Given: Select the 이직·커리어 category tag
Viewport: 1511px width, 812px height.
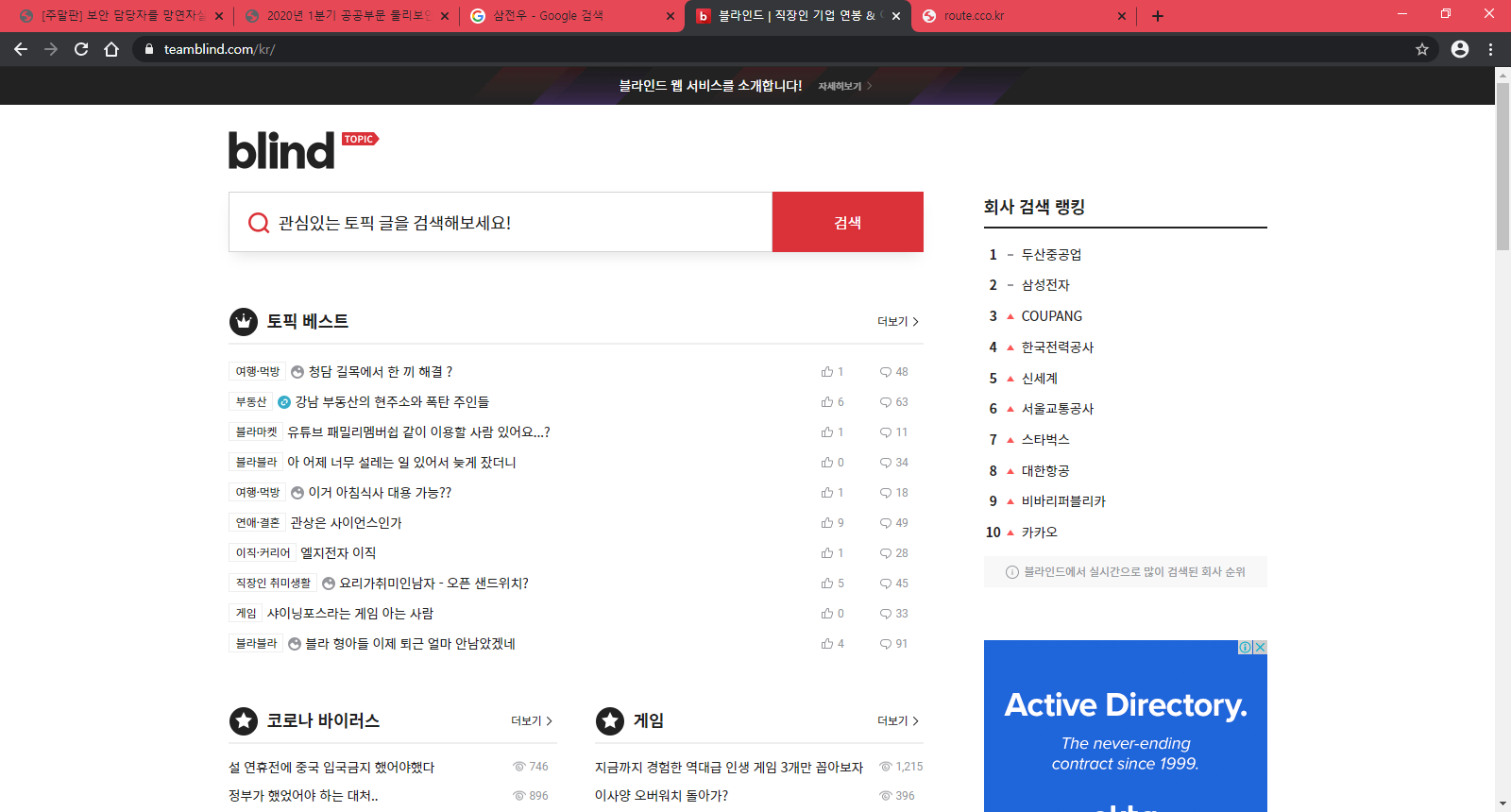Looking at the screenshot, I should [263, 553].
